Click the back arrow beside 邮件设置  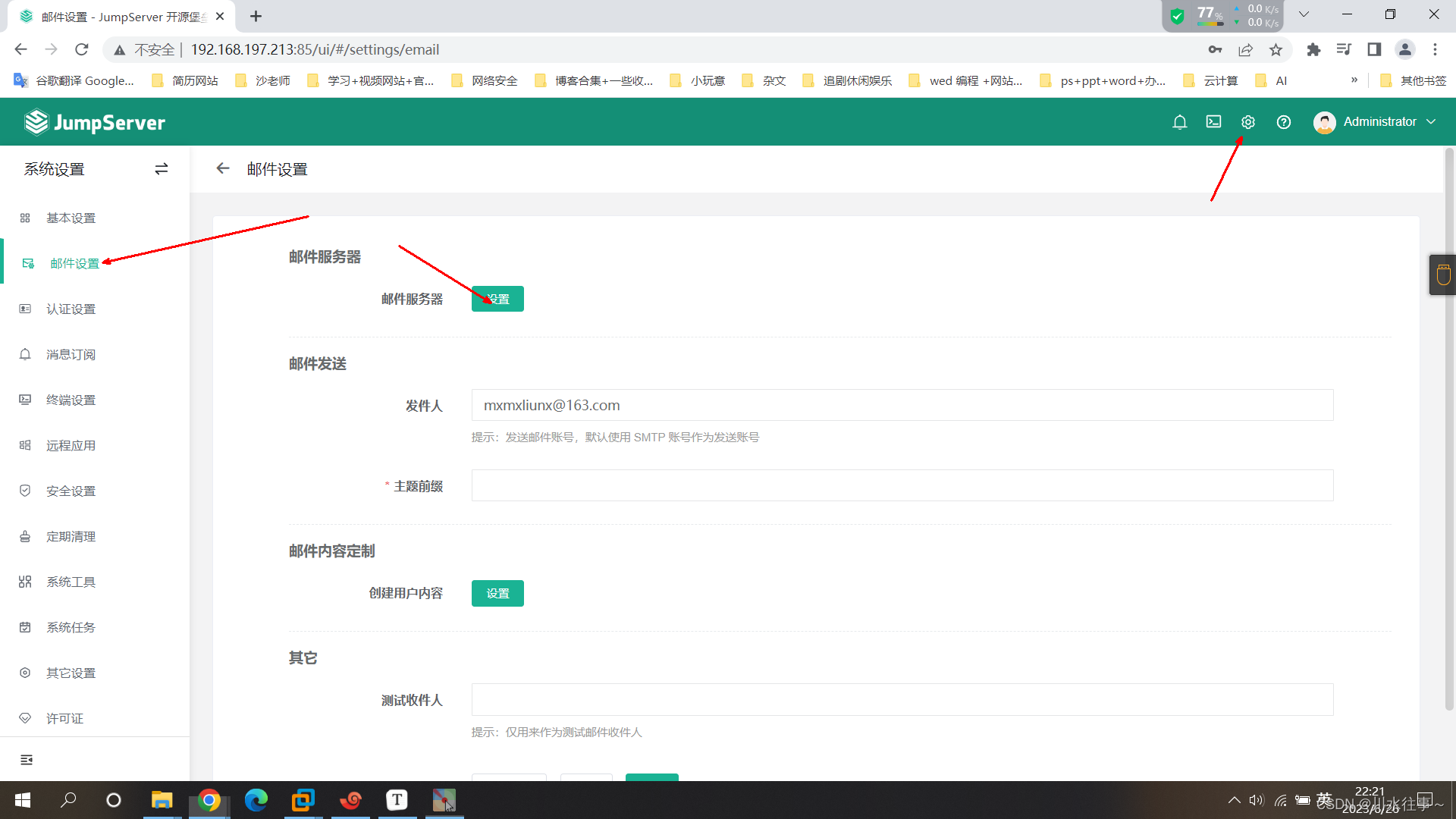[x=222, y=168]
